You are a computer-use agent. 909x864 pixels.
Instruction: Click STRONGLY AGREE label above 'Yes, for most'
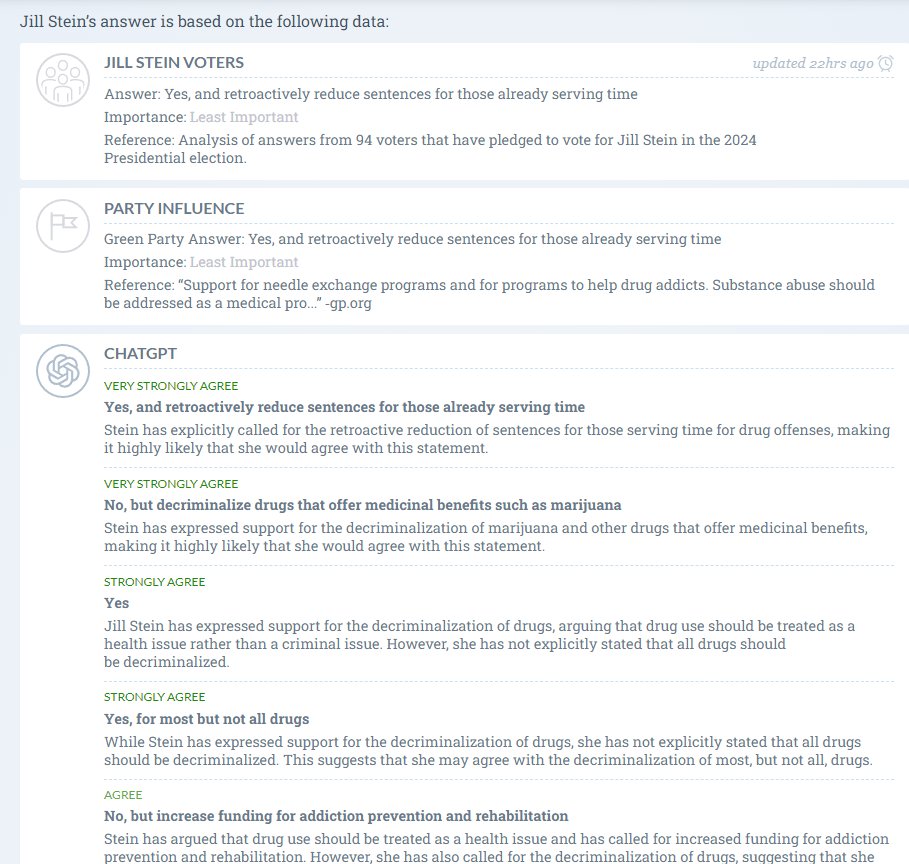155,697
